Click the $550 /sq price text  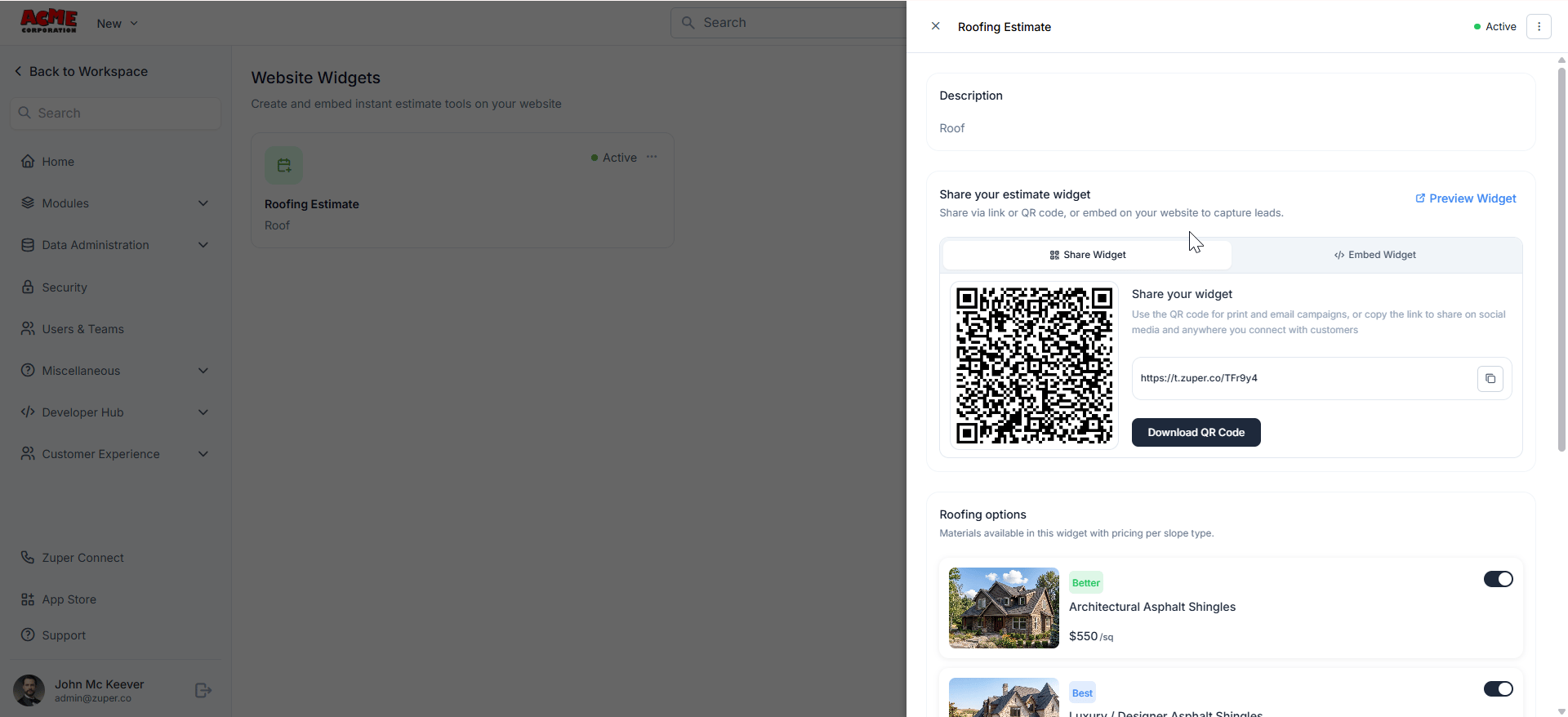point(1091,636)
